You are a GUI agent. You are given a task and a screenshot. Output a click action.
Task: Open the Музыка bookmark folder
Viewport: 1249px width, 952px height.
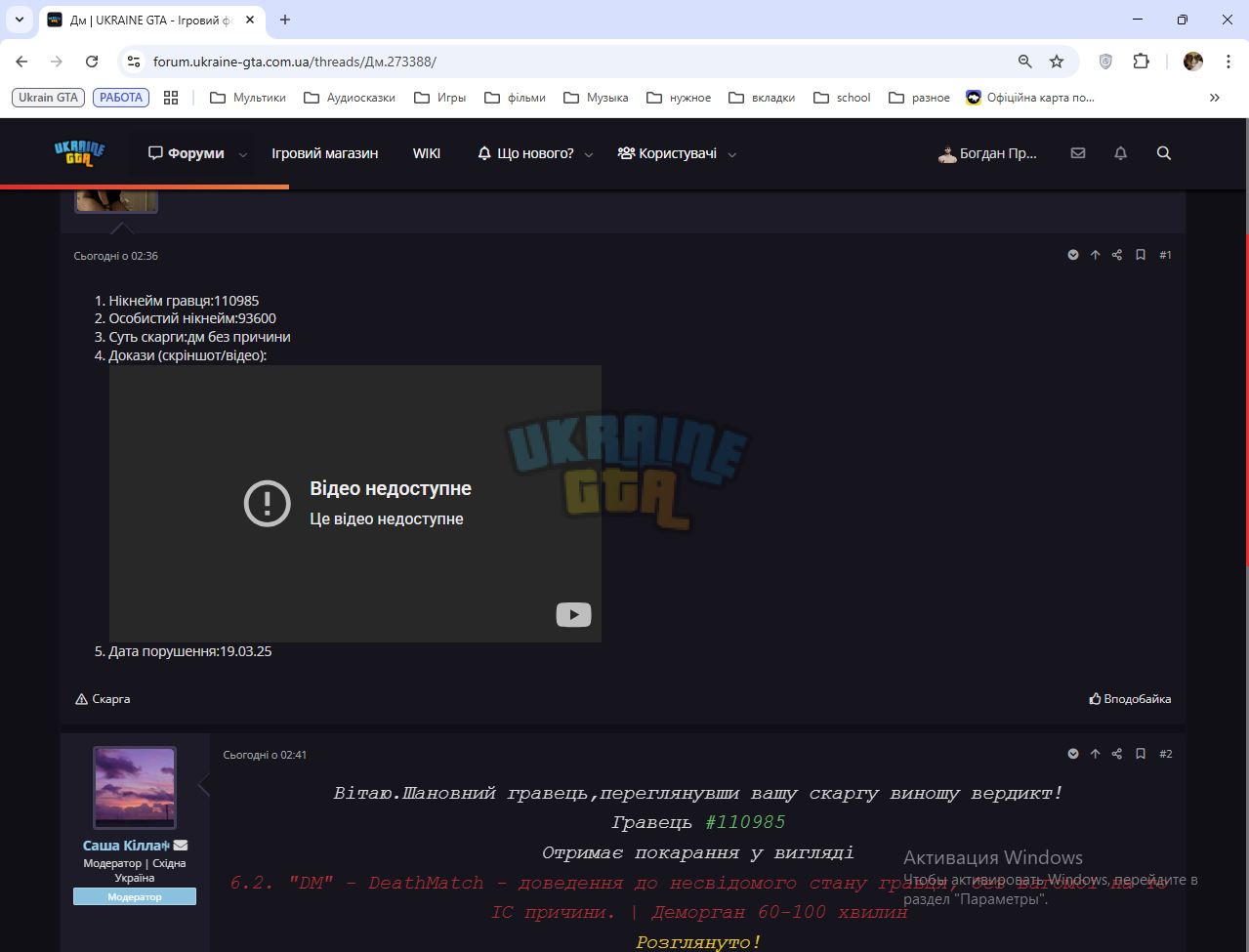tap(596, 98)
